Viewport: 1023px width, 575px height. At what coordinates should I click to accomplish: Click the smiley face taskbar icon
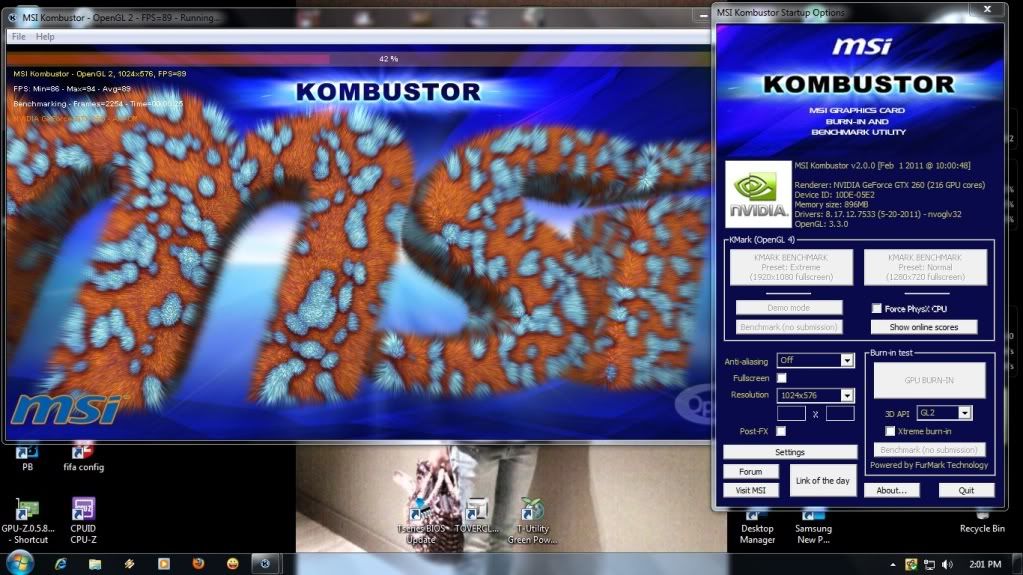click(x=233, y=564)
